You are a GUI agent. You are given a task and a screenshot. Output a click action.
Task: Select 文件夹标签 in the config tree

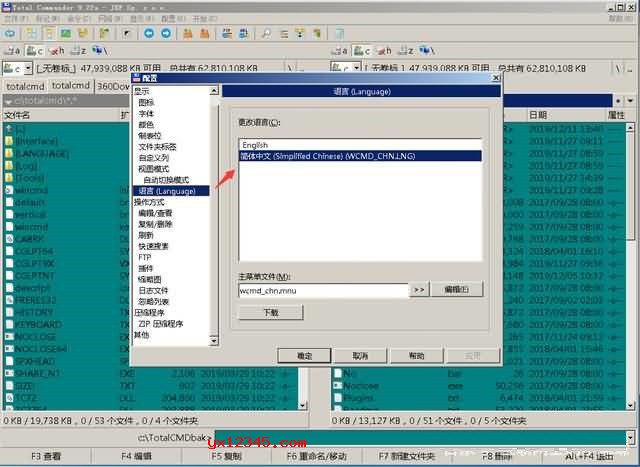(158, 147)
